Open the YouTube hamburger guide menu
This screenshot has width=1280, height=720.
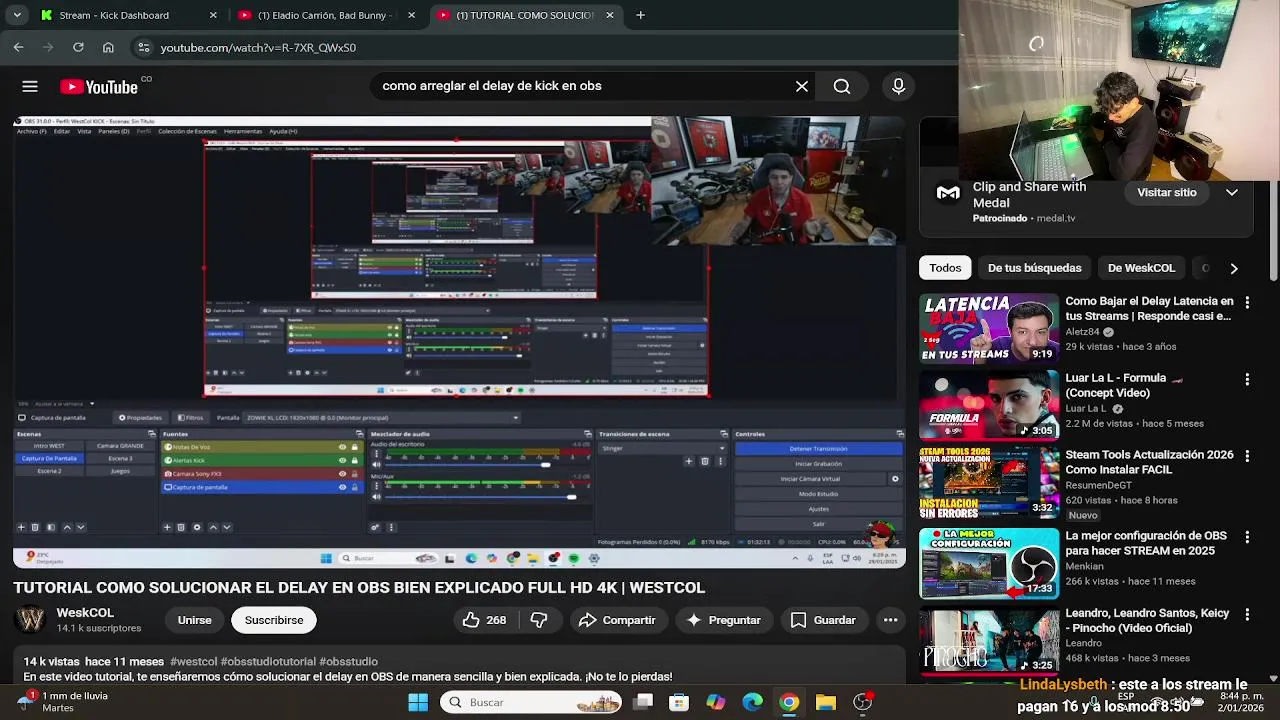pyautogui.click(x=30, y=87)
